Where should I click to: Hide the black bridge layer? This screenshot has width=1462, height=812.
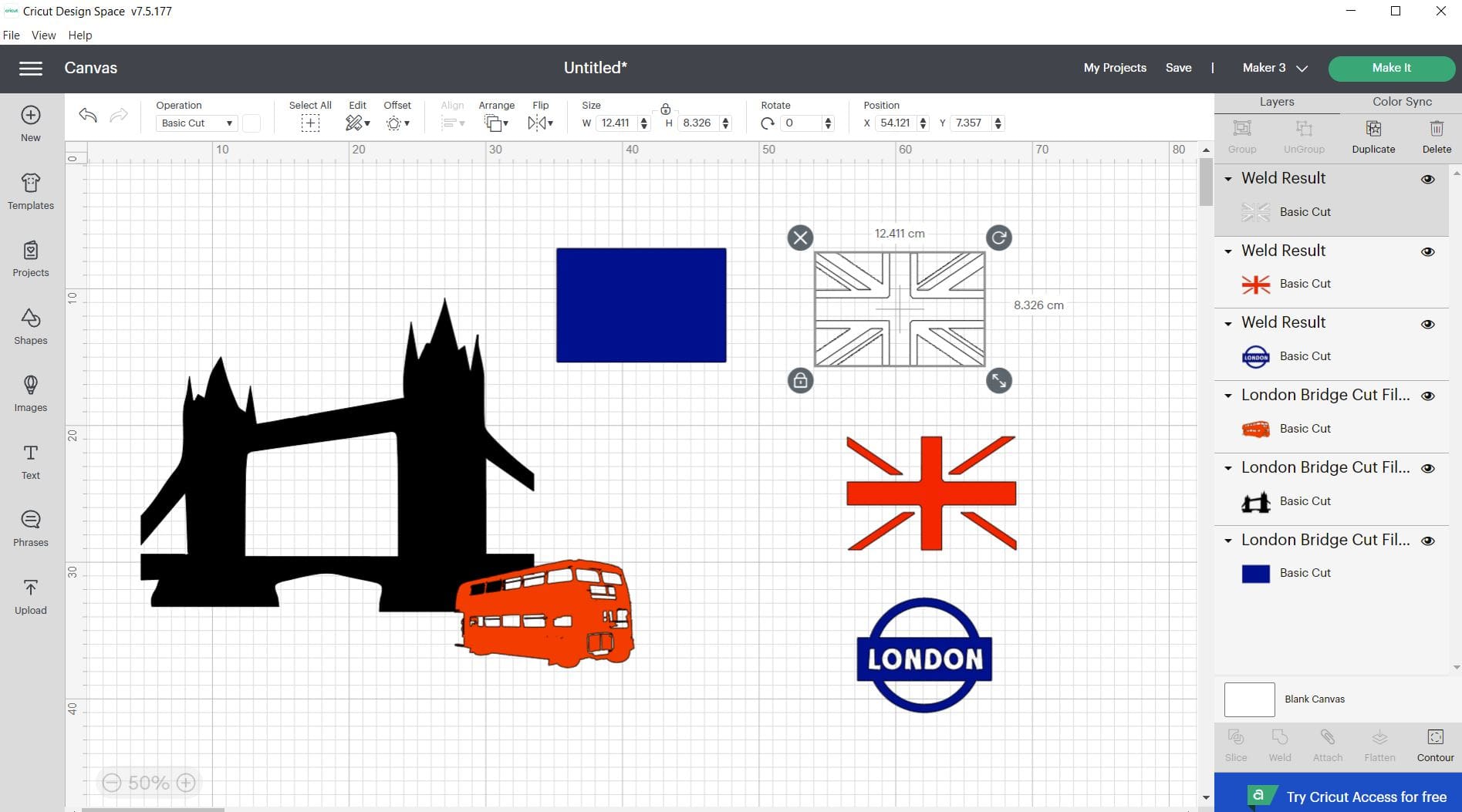tap(1428, 468)
